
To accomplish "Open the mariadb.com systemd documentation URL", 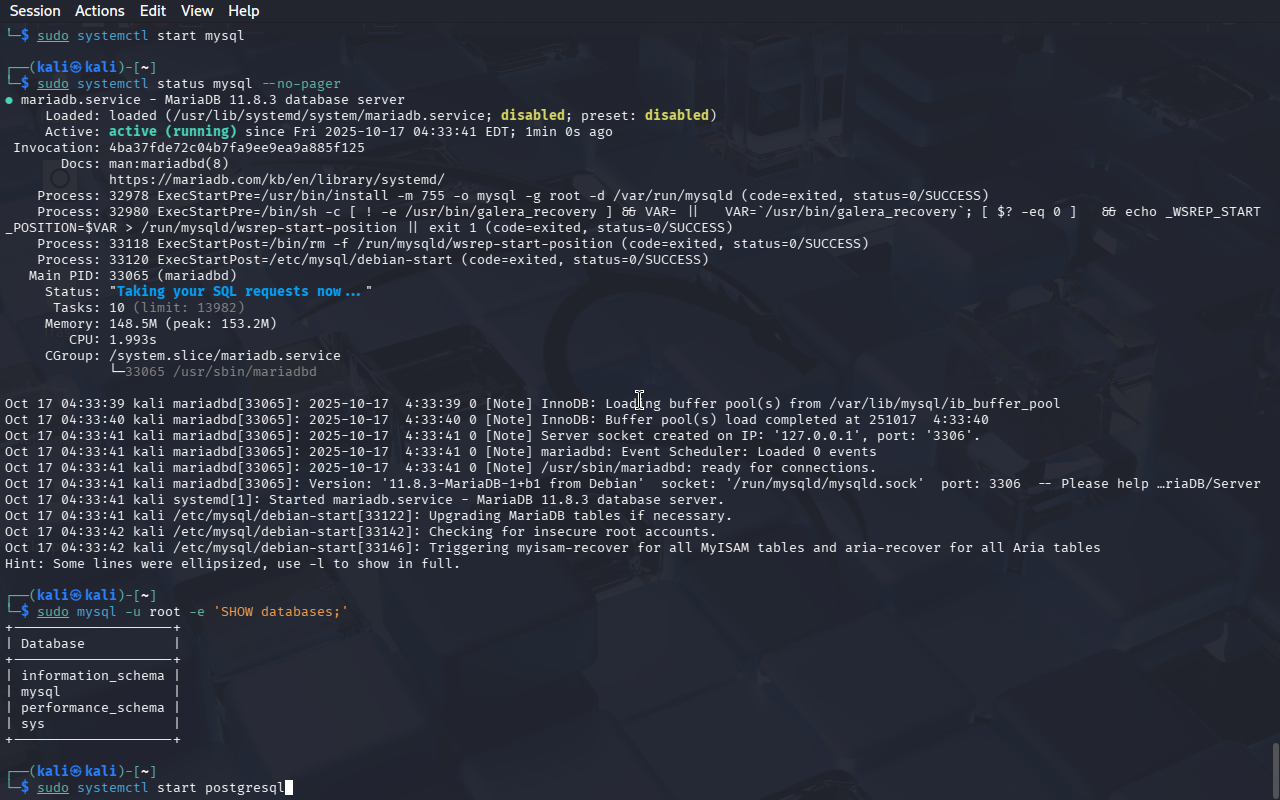I will (x=276, y=180).
